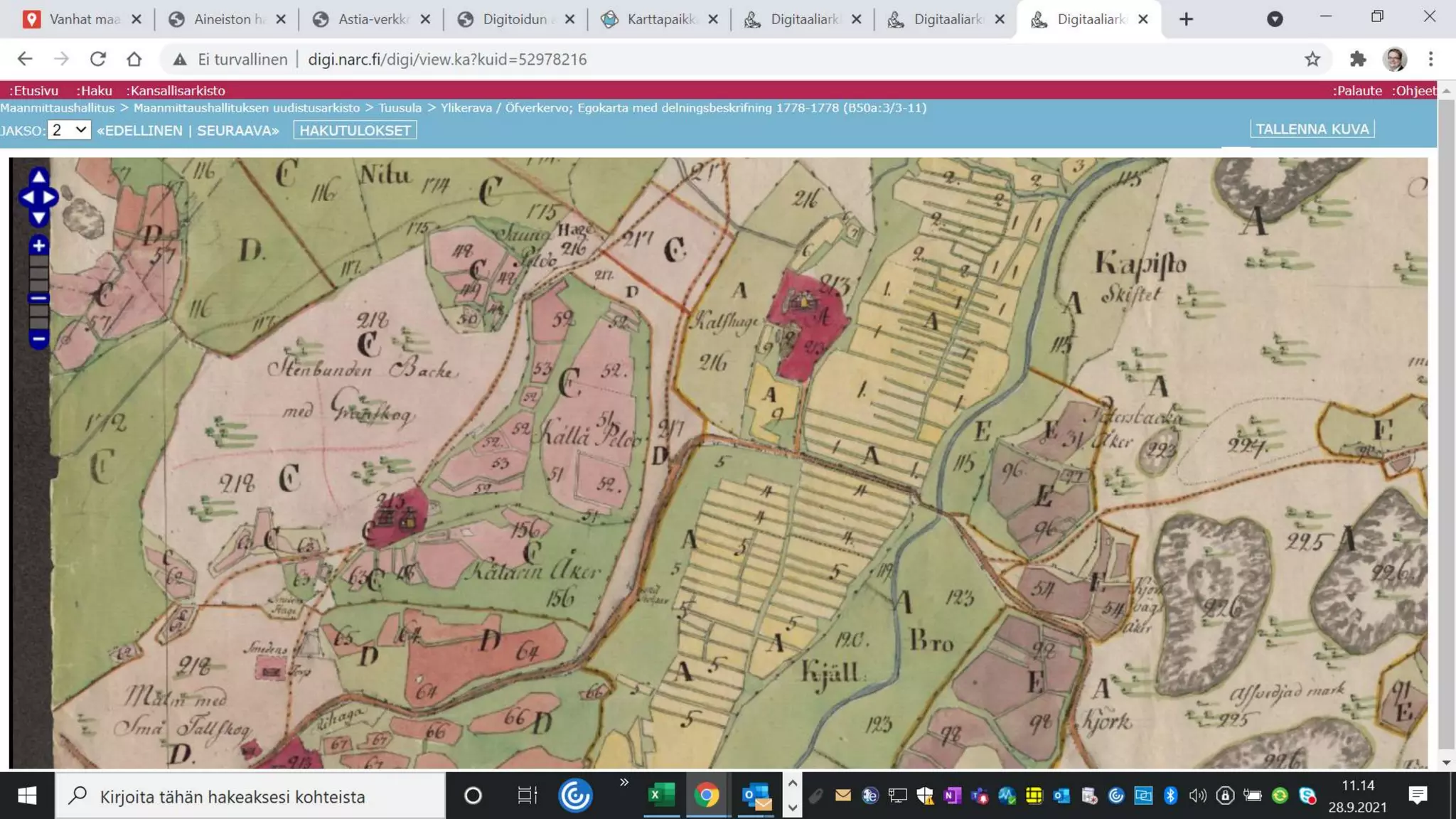The height and width of the screenshot is (819, 1456).
Task: Click the zoom slider handle on map
Action: click(x=38, y=299)
